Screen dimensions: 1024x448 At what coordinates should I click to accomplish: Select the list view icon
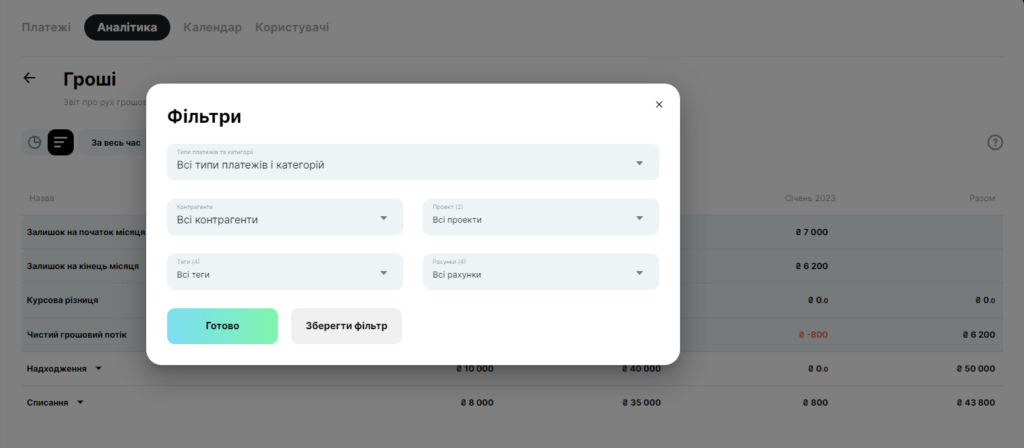pos(61,142)
